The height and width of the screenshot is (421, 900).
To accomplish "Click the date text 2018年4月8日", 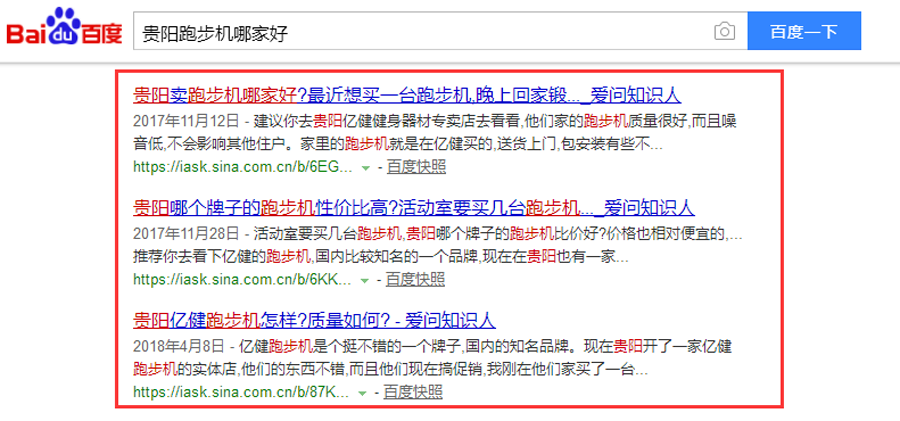I will click(x=179, y=347).
